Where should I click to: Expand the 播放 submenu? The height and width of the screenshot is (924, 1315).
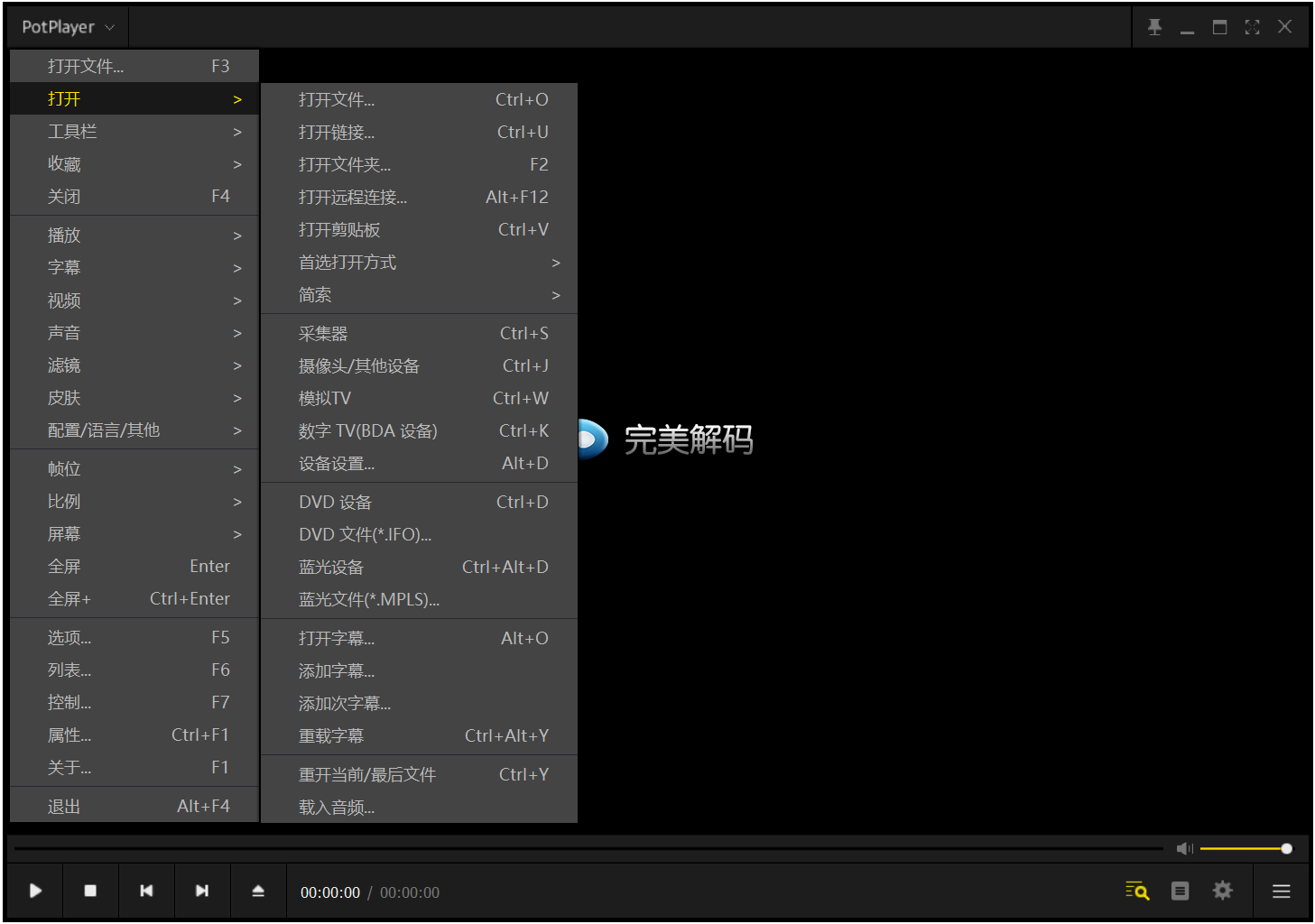(134, 236)
